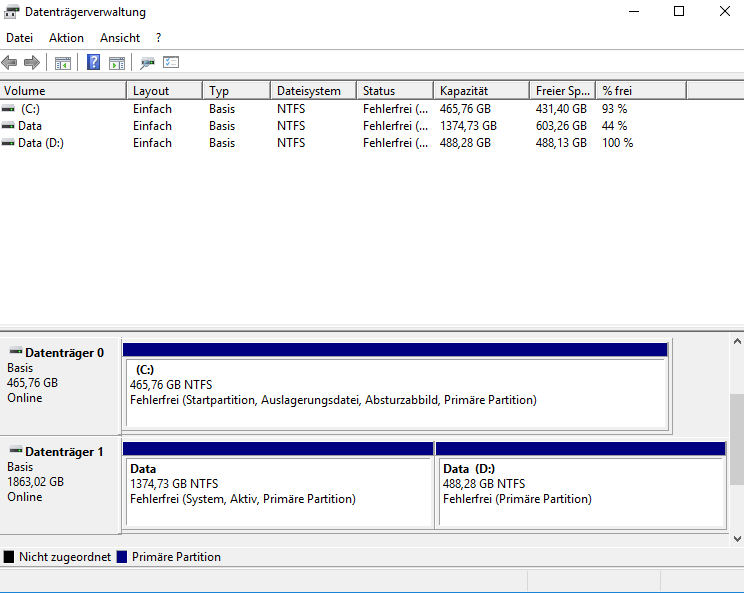Select the drive icon of volume (C:)
This screenshot has width=744, height=593.
tap(8, 109)
